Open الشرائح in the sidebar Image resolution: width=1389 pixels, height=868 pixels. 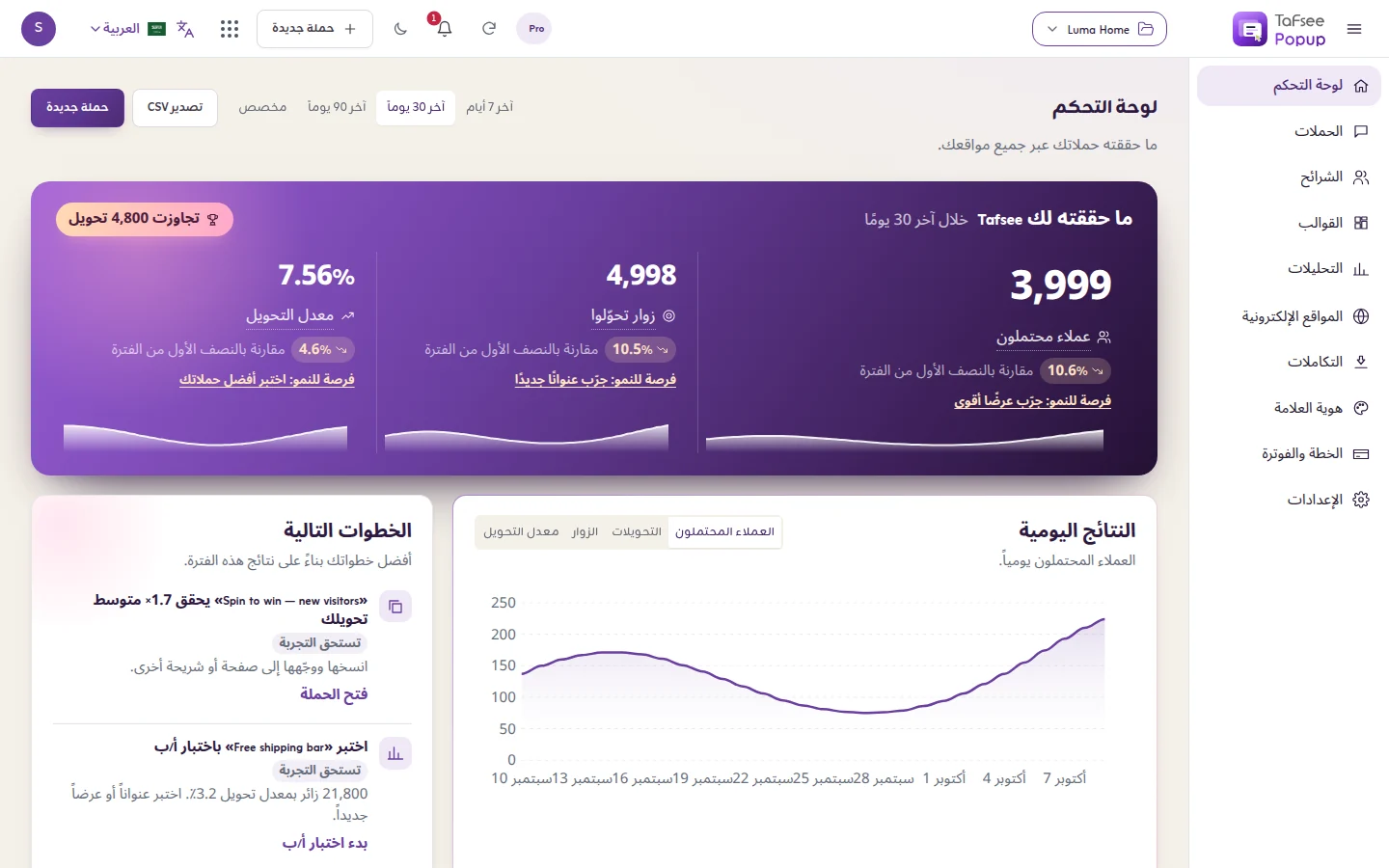click(x=1289, y=177)
